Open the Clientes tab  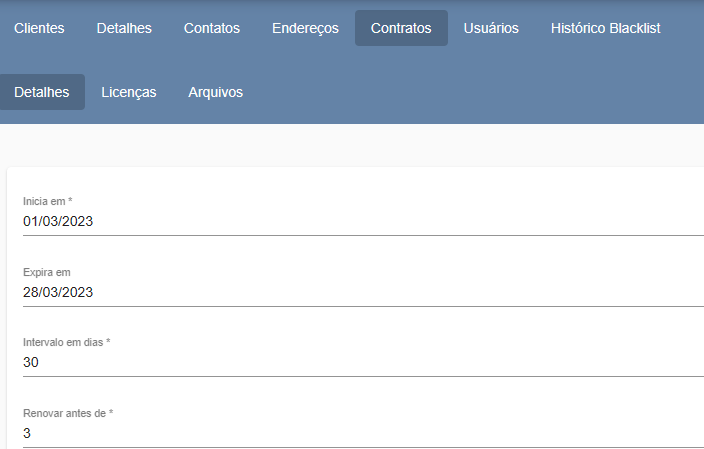click(x=39, y=28)
